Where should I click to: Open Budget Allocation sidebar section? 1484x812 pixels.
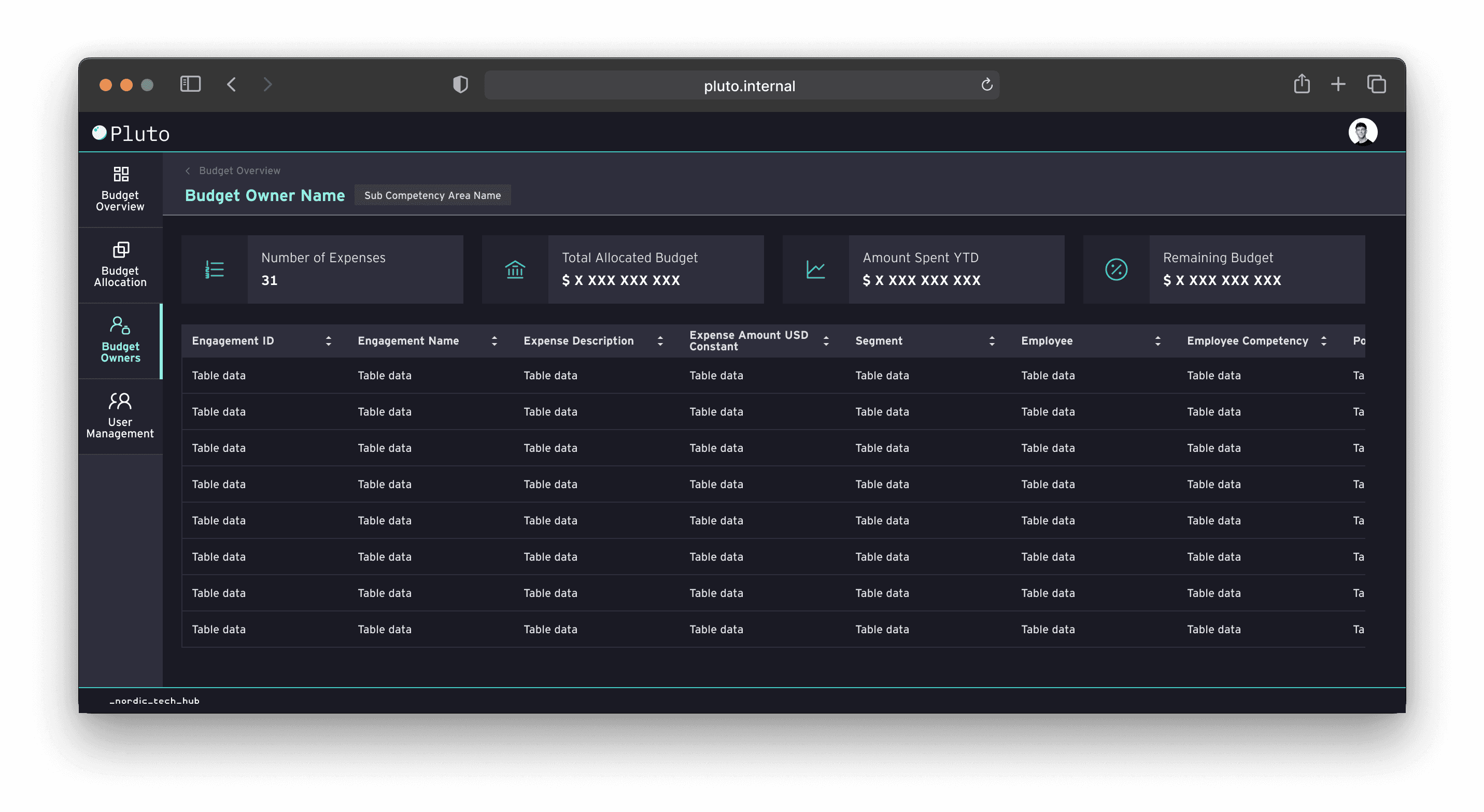120,265
